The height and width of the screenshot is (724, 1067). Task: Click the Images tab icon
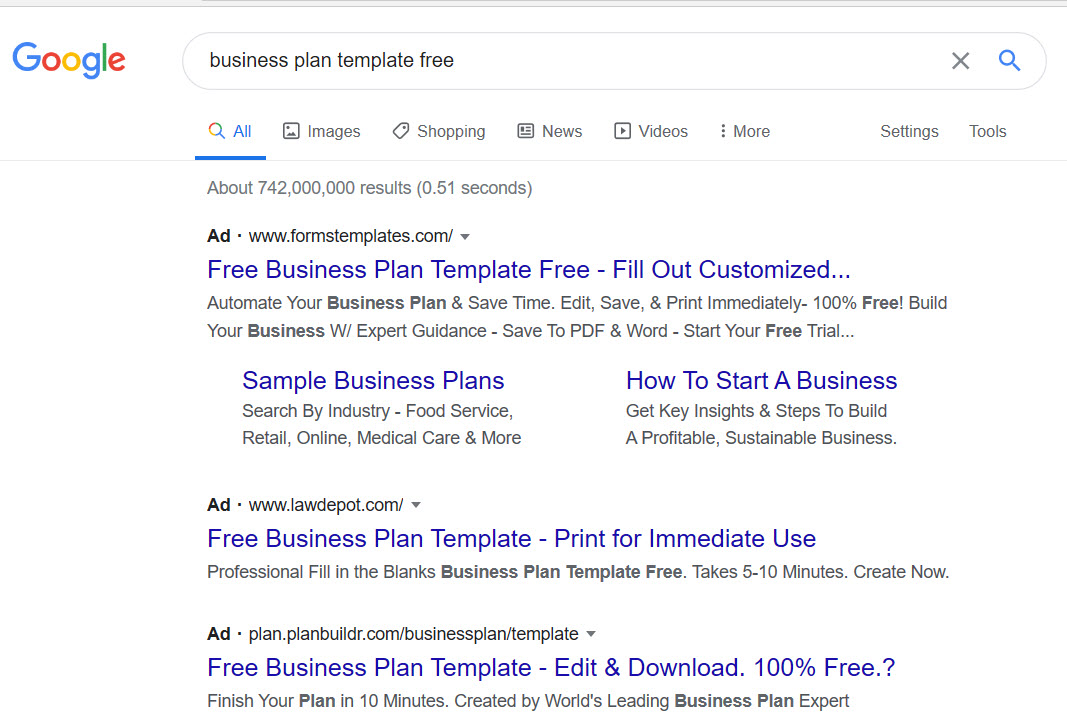pyautogui.click(x=291, y=131)
